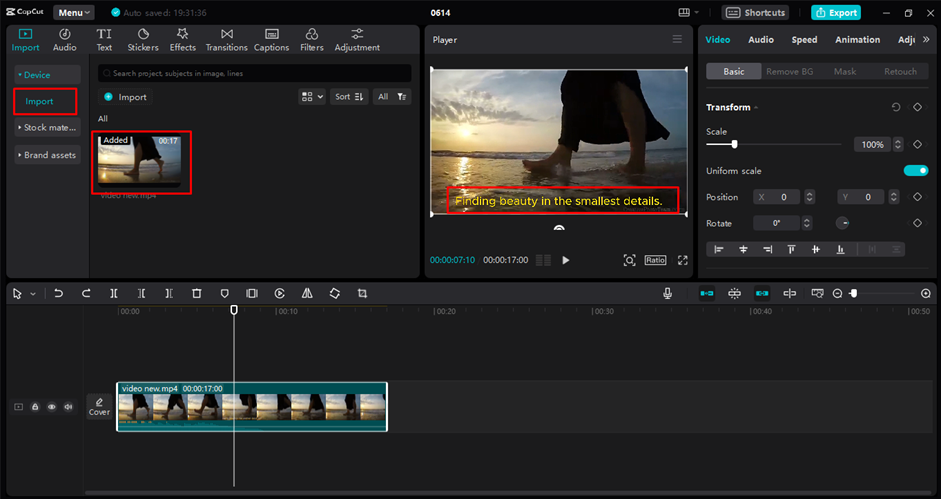Image resolution: width=941 pixels, height=499 pixels.
Task: Zoom in the timeline with plus icon
Action: tap(926, 293)
